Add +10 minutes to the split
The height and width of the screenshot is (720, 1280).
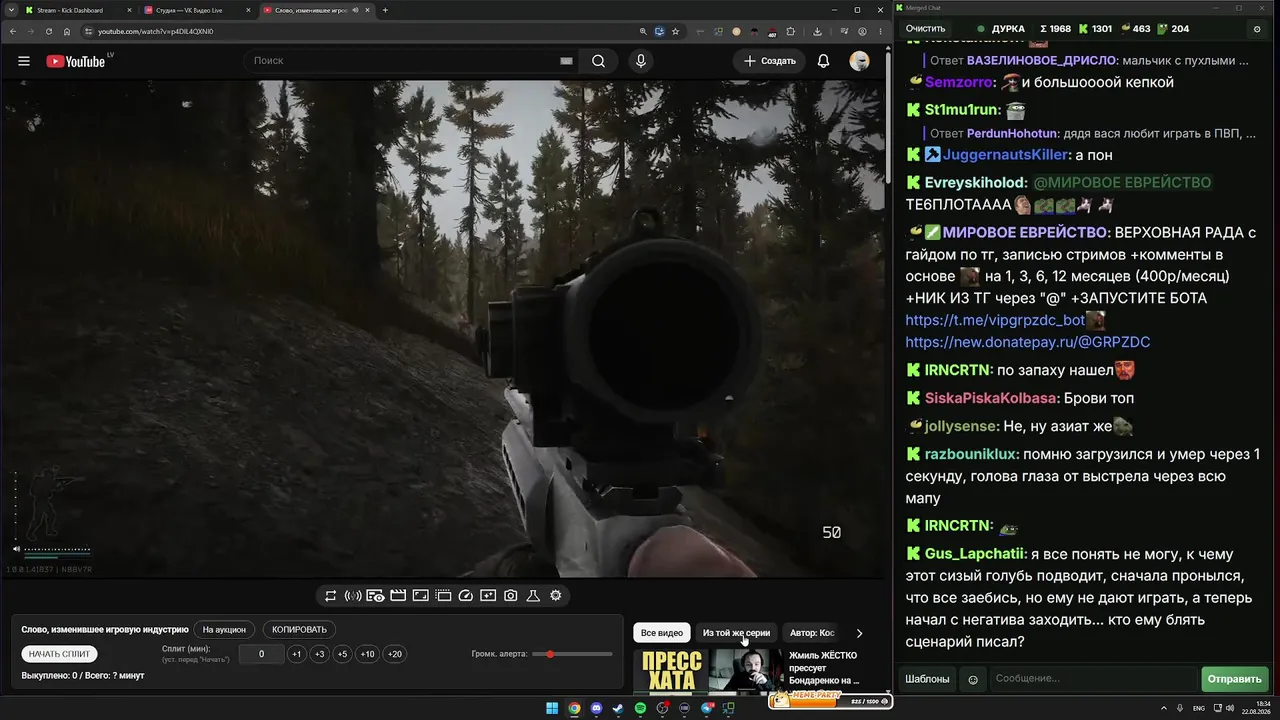point(368,654)
